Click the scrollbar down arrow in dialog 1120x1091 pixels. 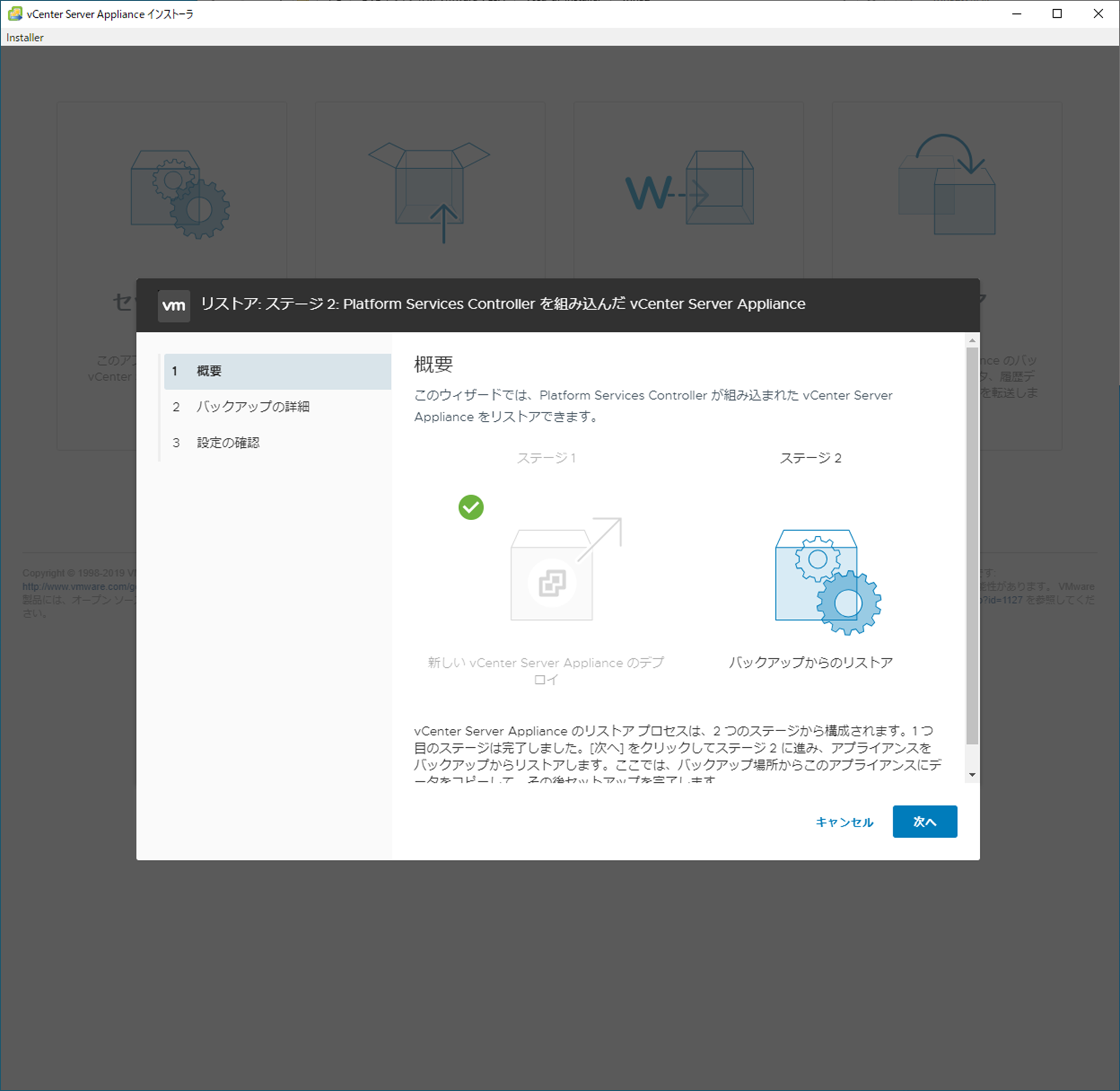pyautogui.click(x=972, y=775)
